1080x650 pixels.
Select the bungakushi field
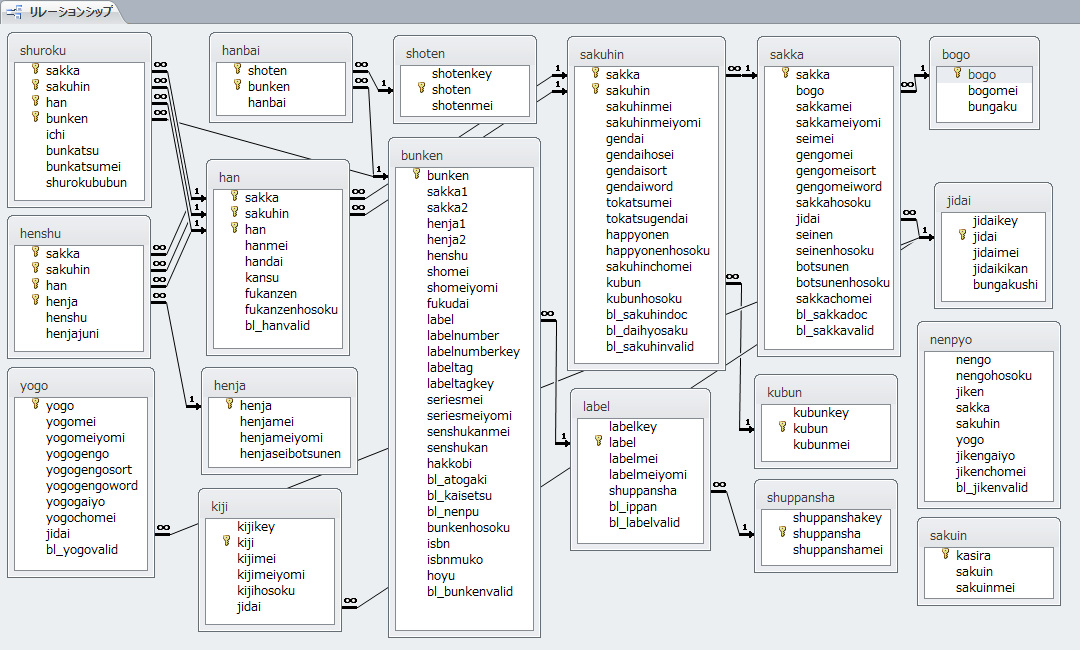[1005, 284]
